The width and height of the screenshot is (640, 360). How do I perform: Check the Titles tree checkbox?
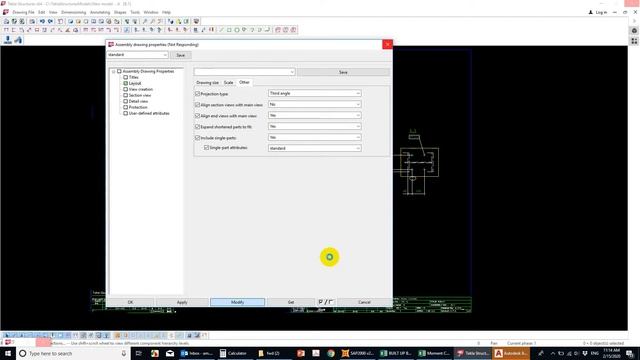pos(126,77)
